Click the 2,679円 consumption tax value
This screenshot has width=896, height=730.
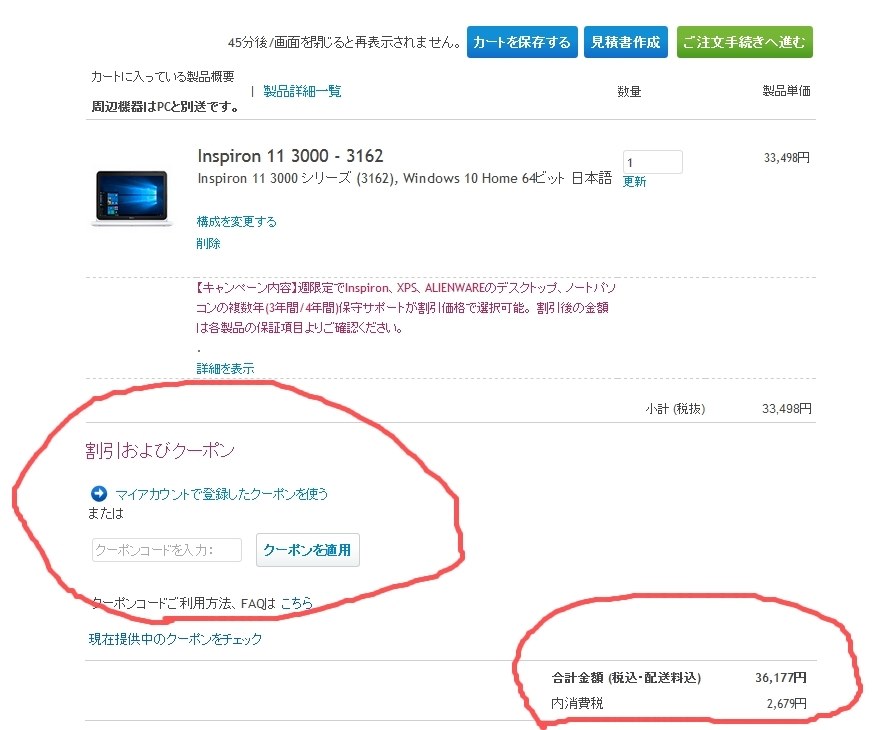point(786,704)
